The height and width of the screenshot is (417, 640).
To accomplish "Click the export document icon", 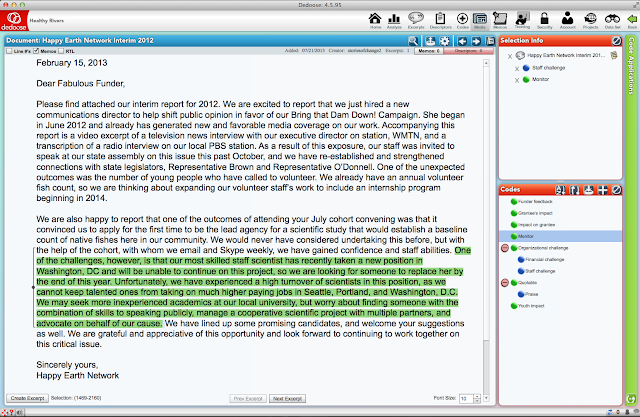I will coord(430,41).
